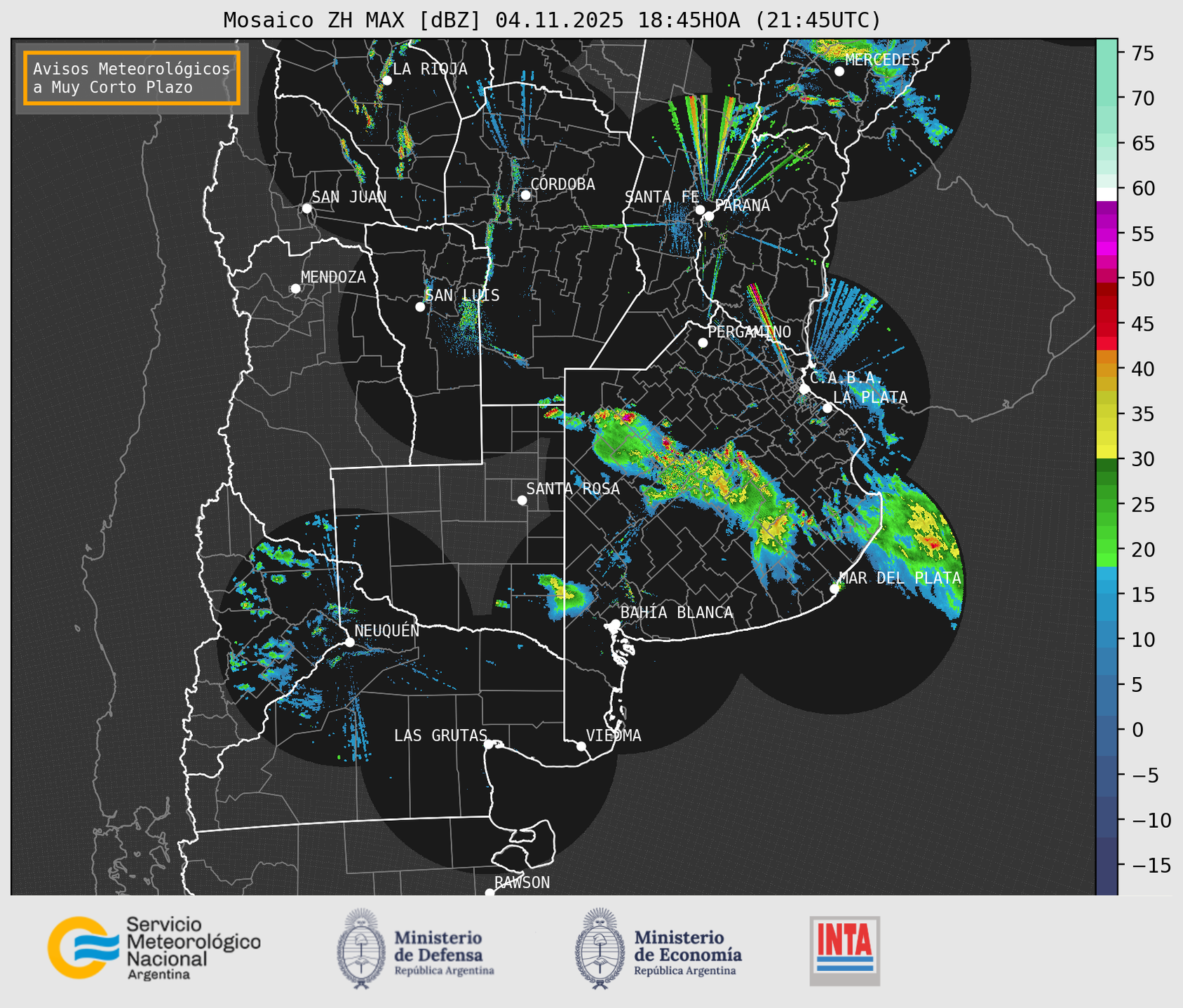Screen dimensions: 1183x1008
Task: Select the Mendoza city marker dot
Action: click(x=295, y=289)
